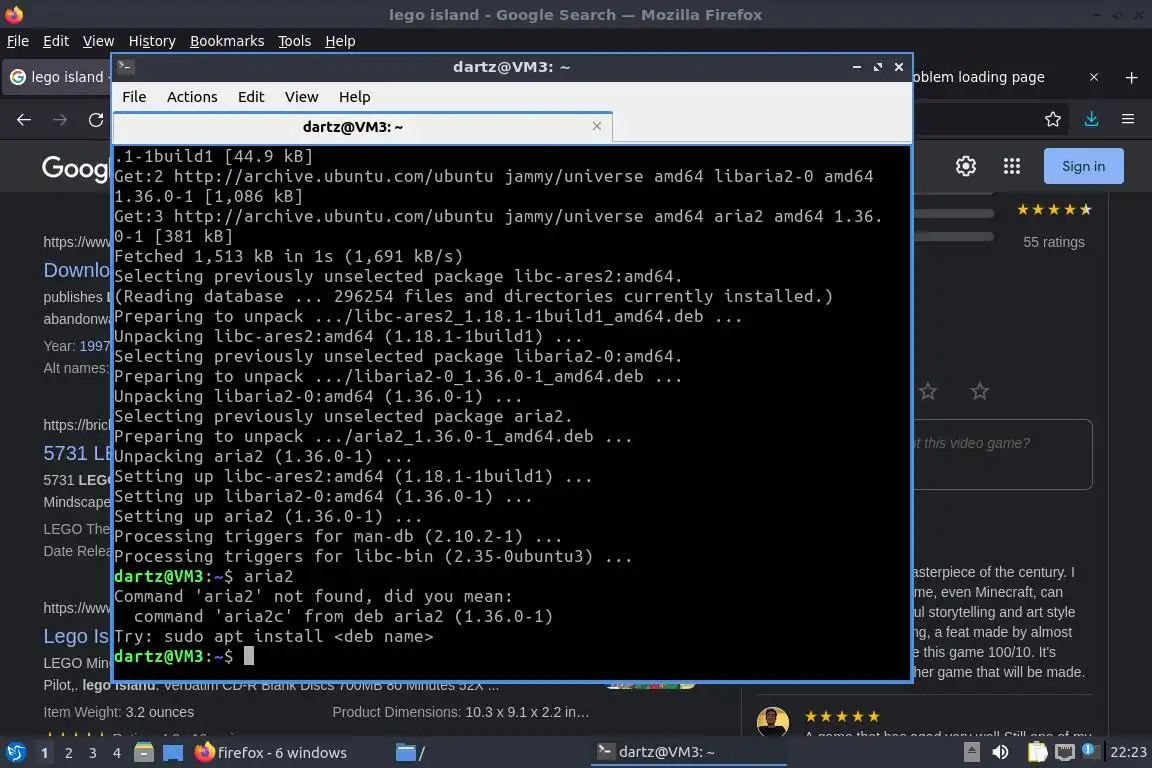Switch to workspace 2
The width and height of the screenshot is (1152, 768).
[x=68, y=753]
